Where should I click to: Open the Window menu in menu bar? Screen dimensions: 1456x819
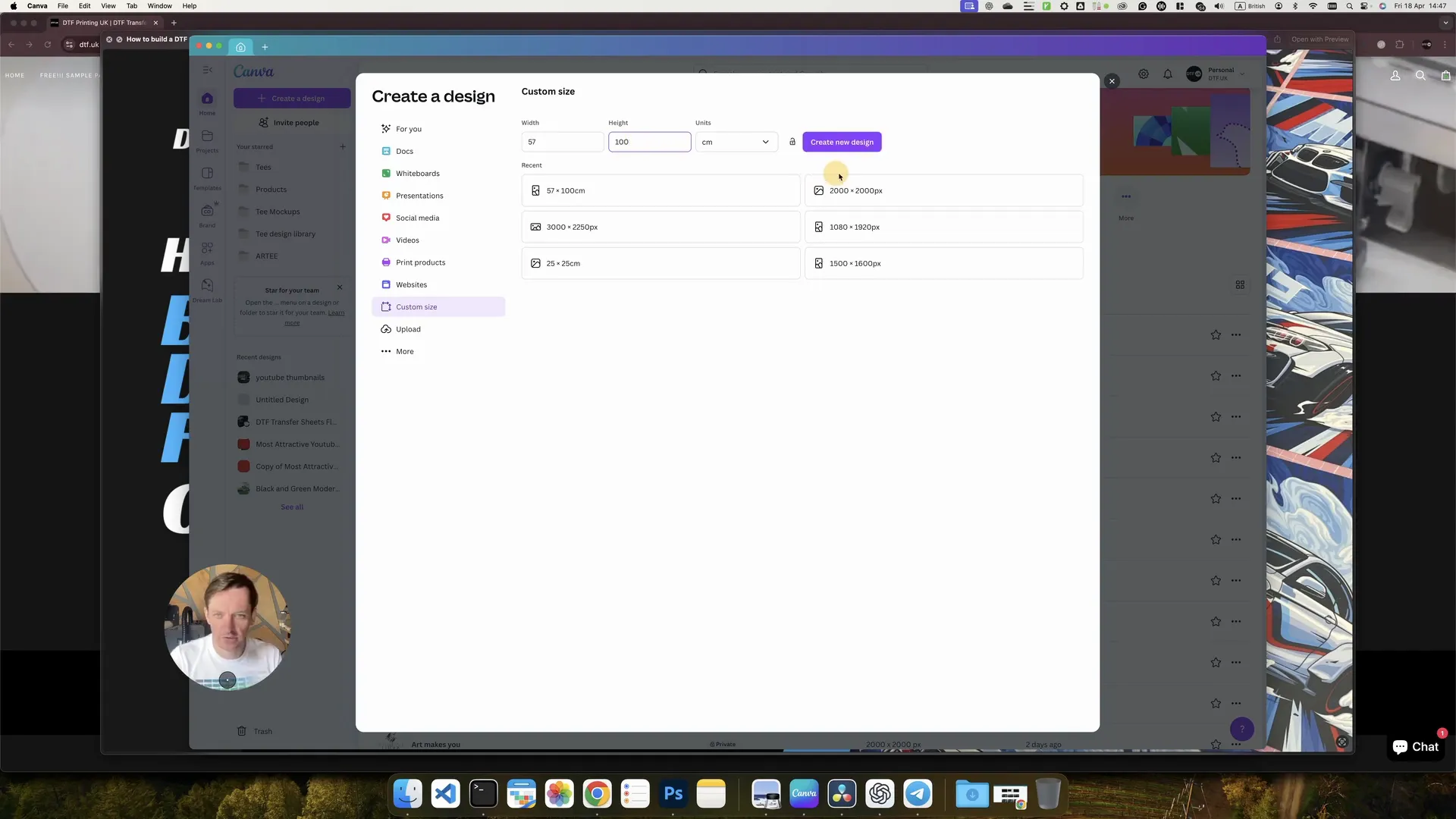pos(159,6)
